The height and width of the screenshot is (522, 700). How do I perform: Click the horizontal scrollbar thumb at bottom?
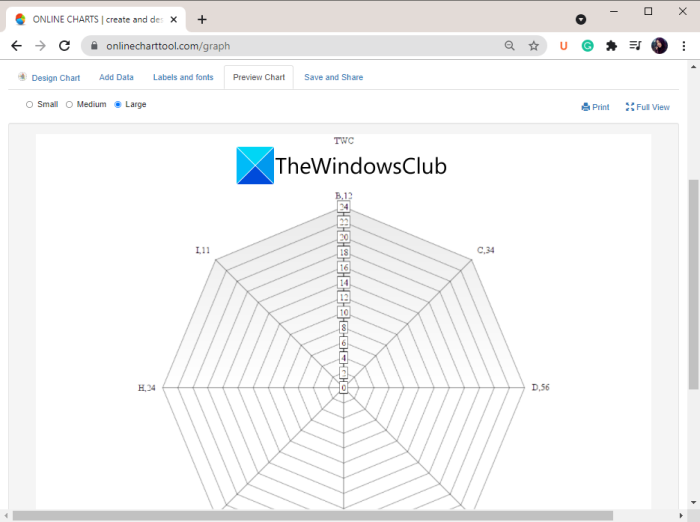click(x=312, y=516)
